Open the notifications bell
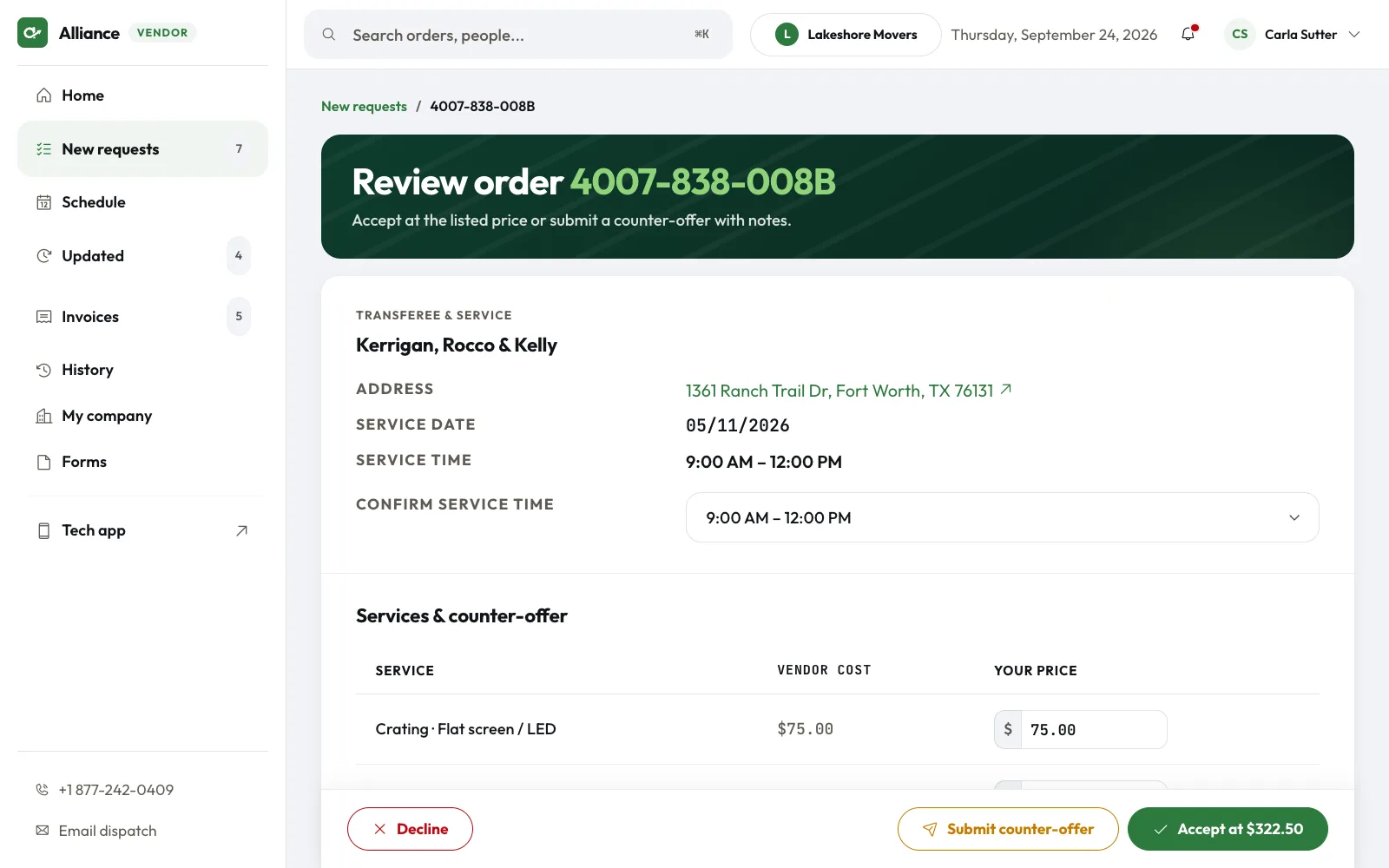Screen dimensions: 1389x868 (1188, 34)
